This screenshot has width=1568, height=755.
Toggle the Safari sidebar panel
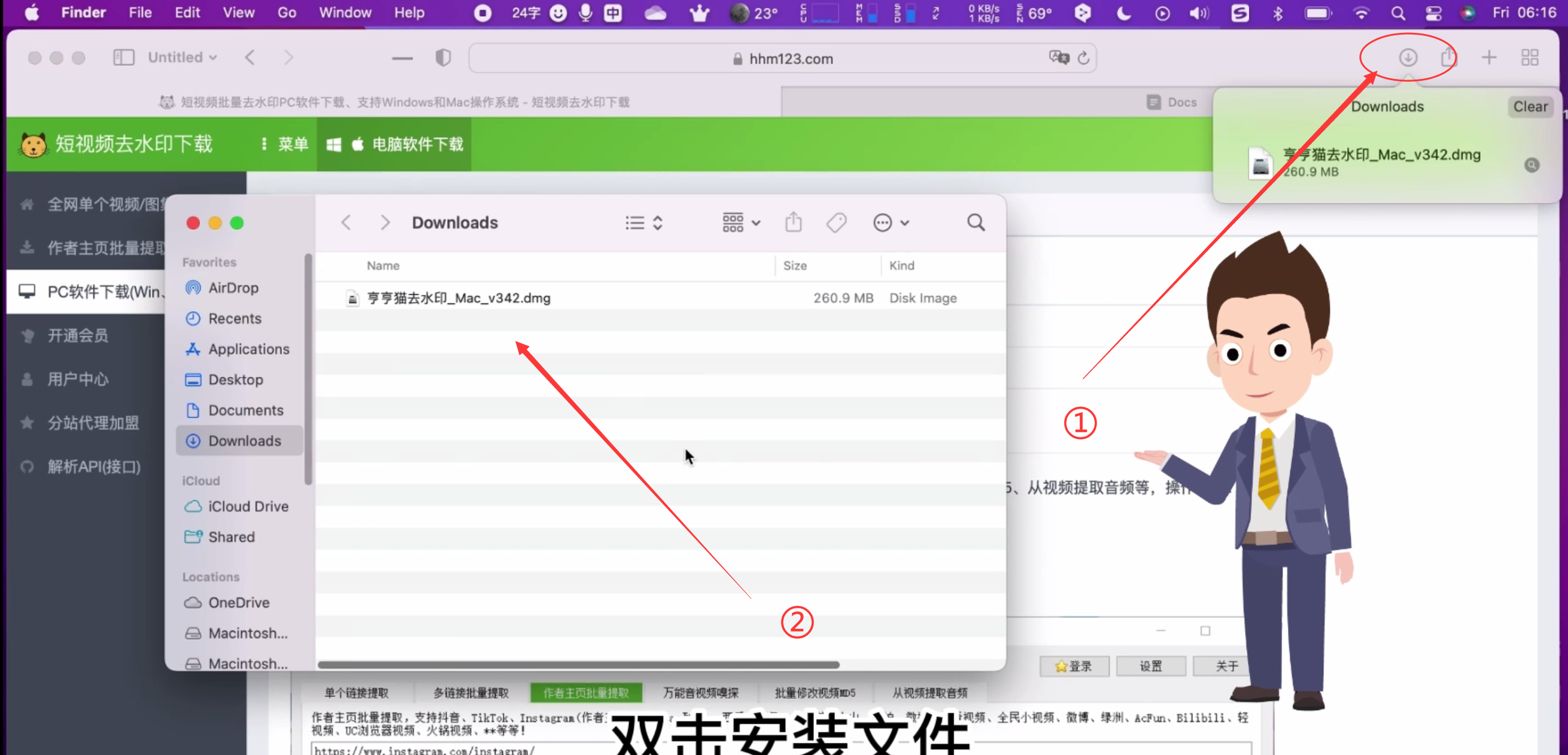(x=123, y=58)
